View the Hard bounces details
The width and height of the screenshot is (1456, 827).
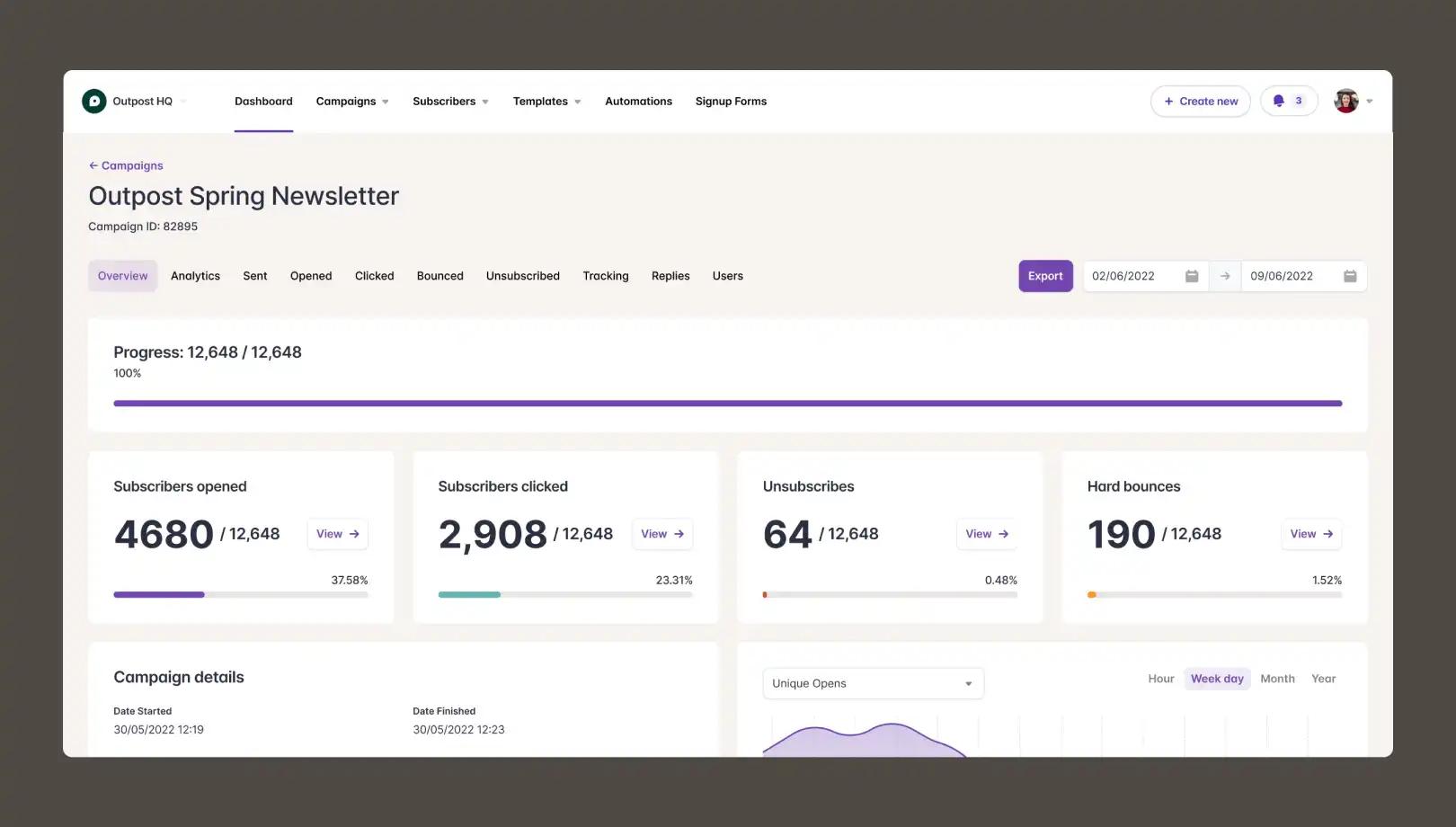1310,534
